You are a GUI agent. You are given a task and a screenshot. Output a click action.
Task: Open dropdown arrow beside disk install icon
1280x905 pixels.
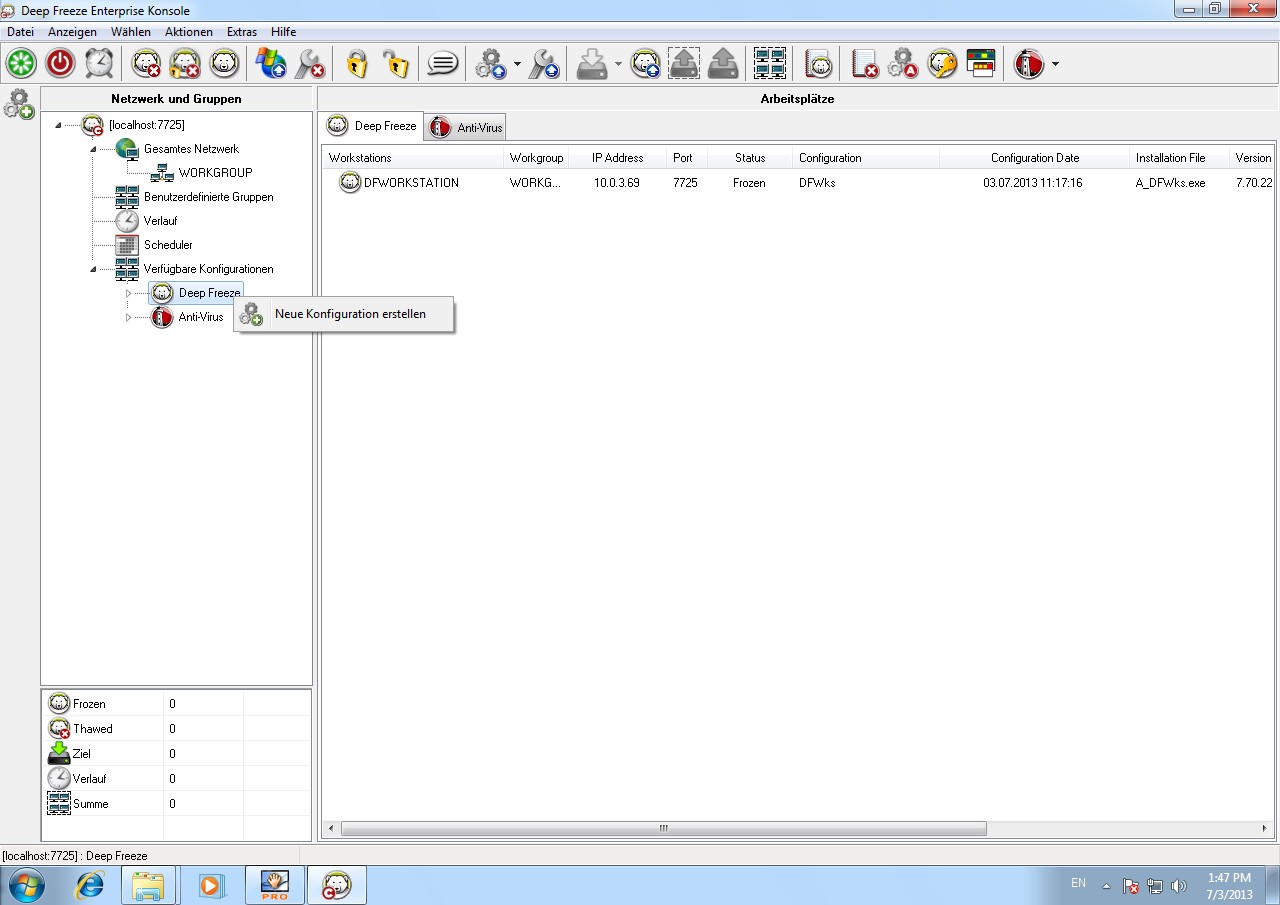point(618,65)
